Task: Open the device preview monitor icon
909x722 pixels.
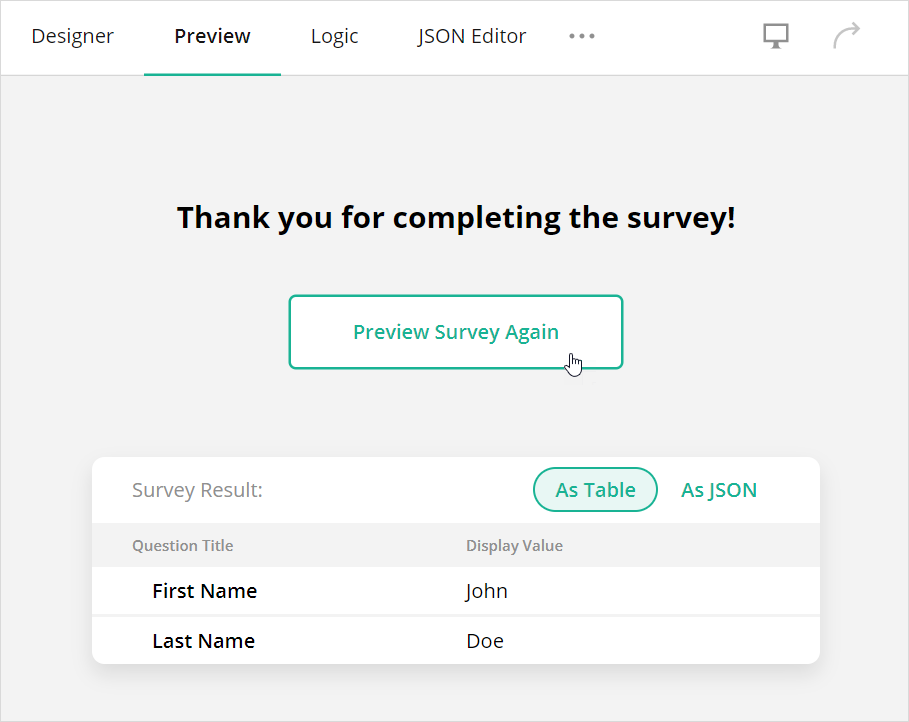Action: [776, 35]
